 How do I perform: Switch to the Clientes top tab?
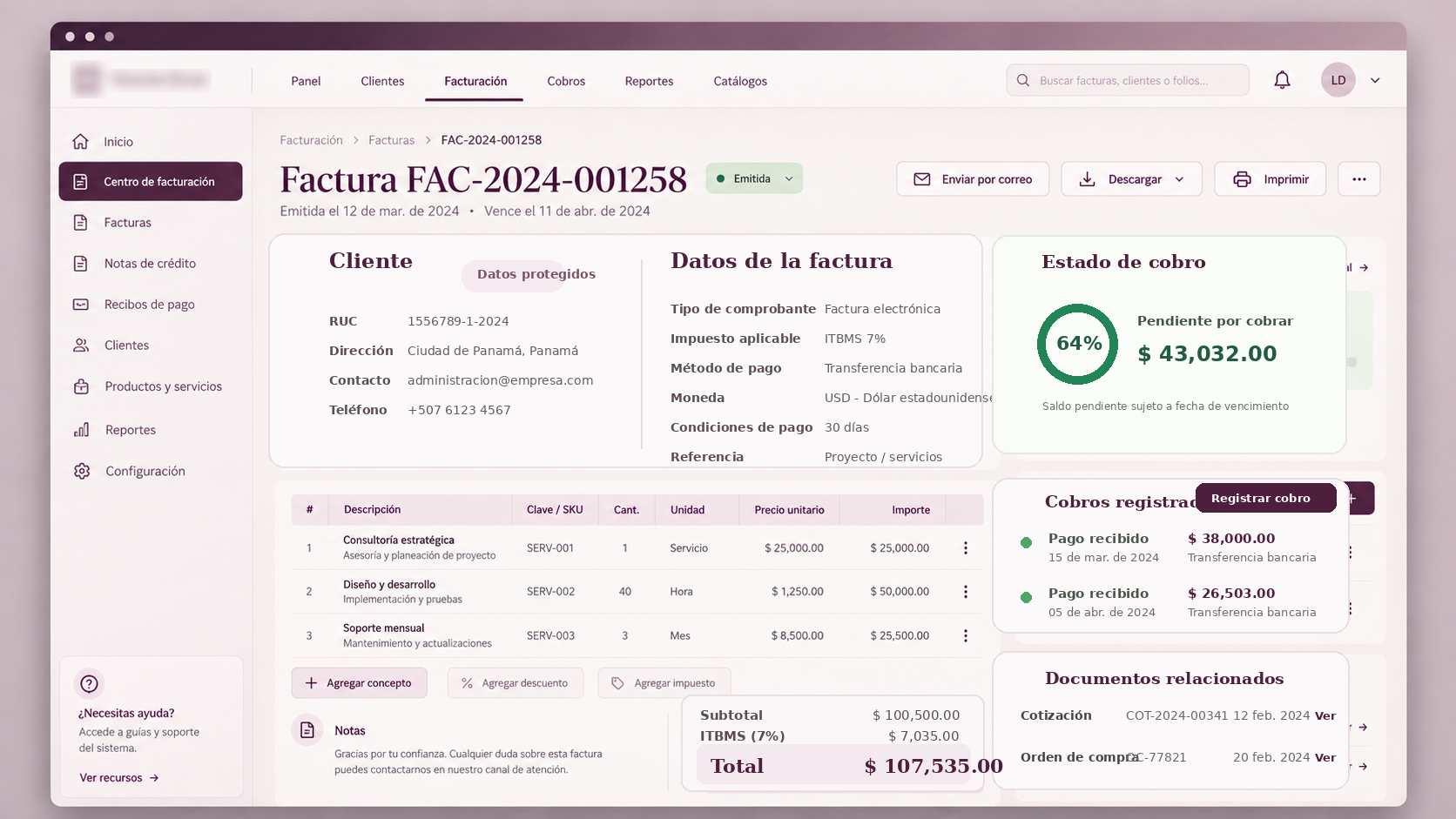[382, 81]
